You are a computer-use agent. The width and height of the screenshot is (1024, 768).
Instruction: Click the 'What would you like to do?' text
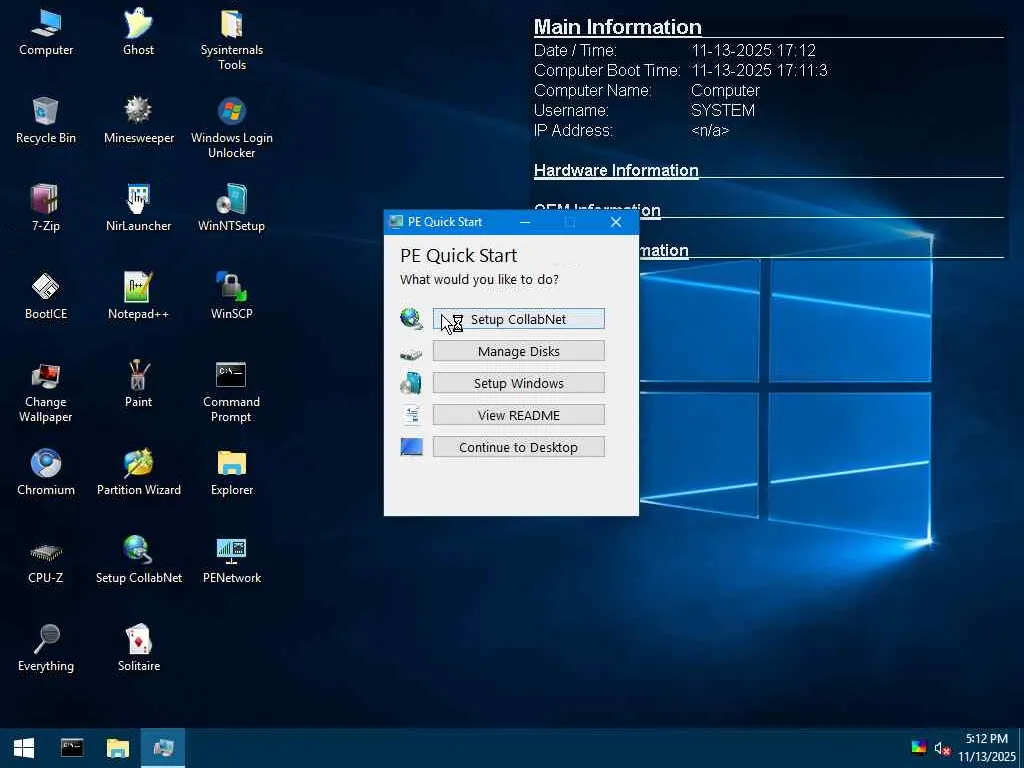point(479,280)
